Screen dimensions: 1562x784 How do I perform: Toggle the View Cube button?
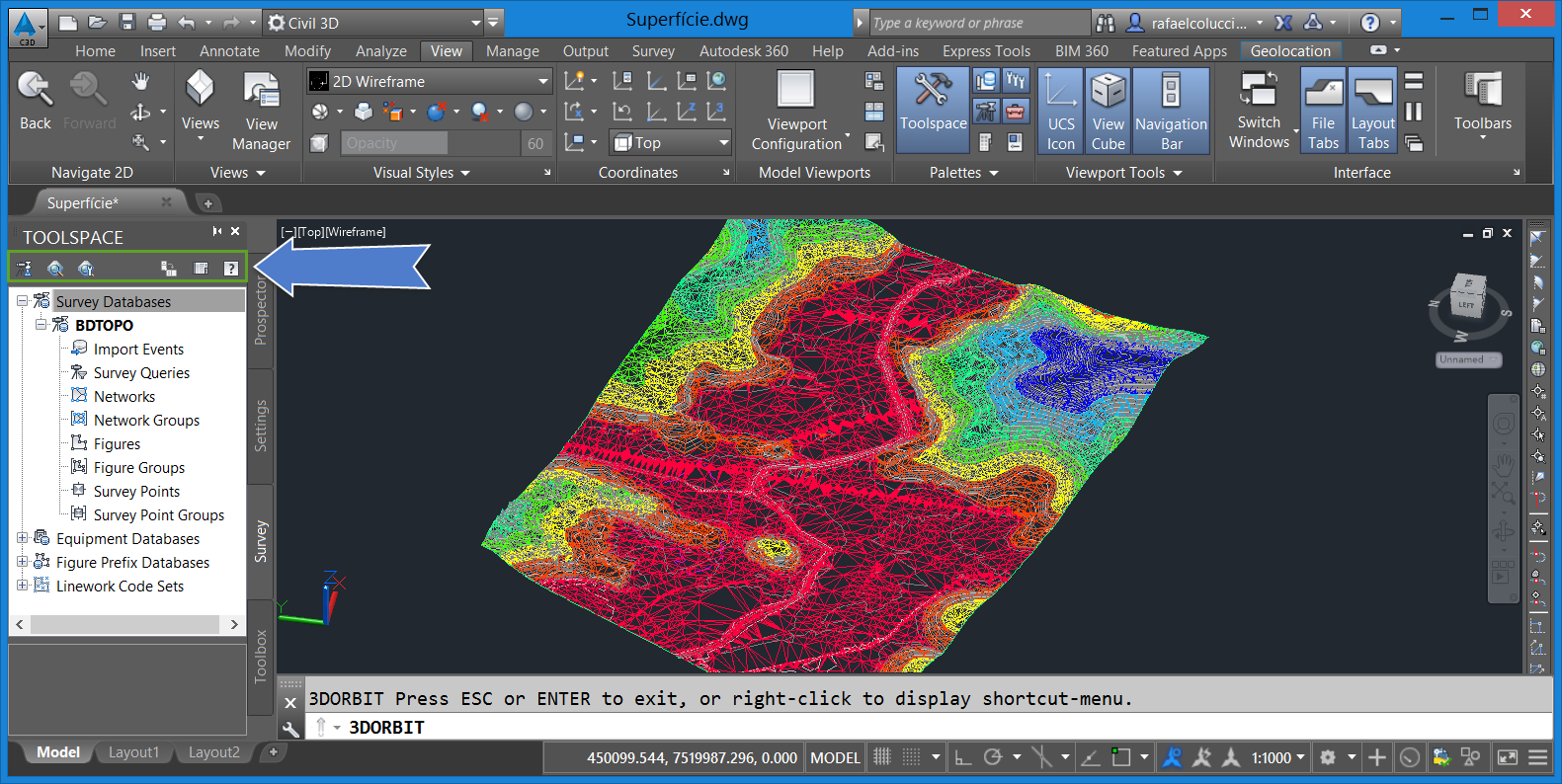click(1108, 110)
